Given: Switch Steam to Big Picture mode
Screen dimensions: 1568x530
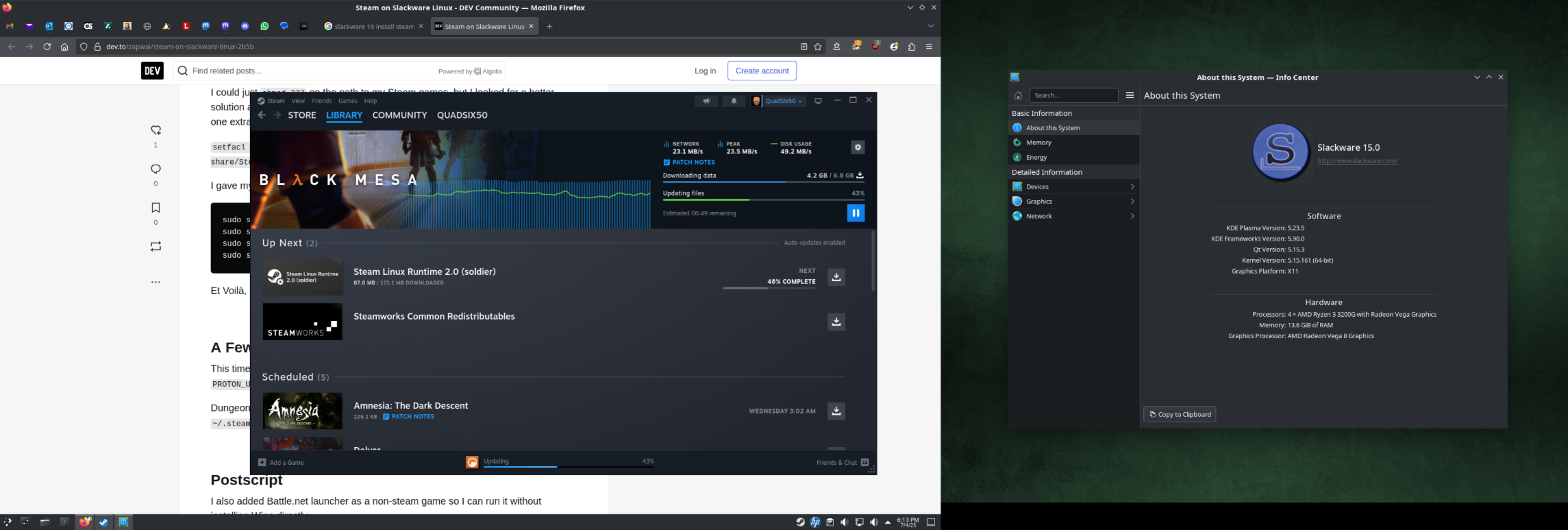Looking at the screenshot, I should point(818,101).
